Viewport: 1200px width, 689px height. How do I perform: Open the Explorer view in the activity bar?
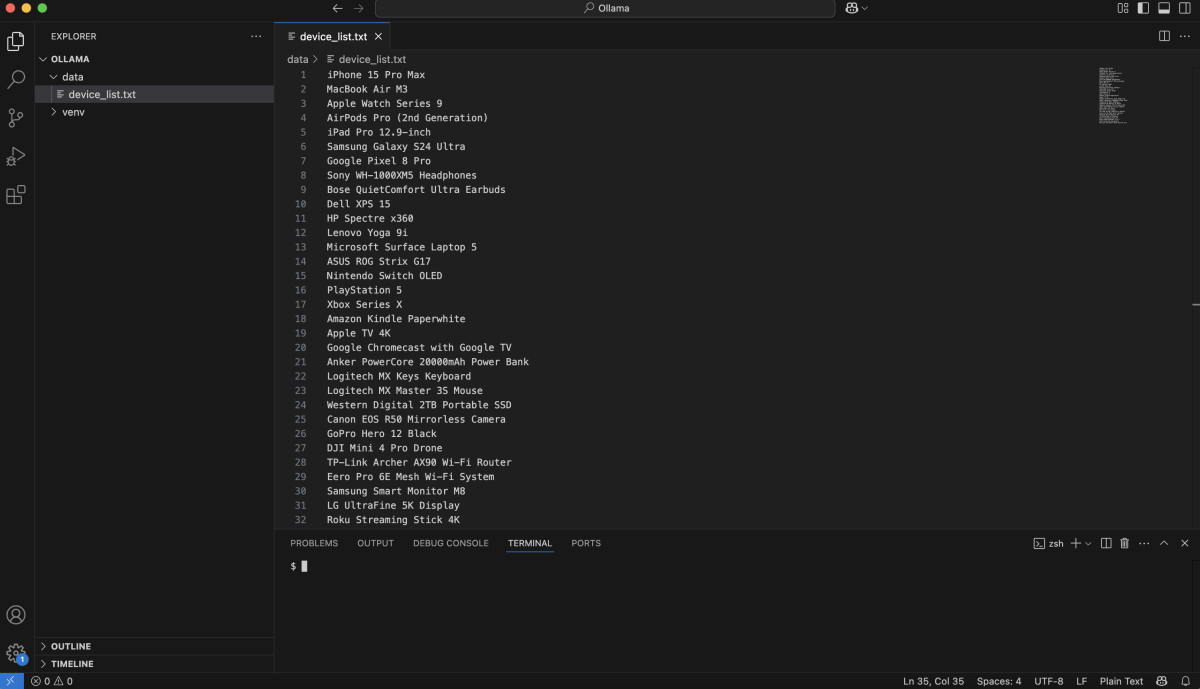tap(16, 41)
